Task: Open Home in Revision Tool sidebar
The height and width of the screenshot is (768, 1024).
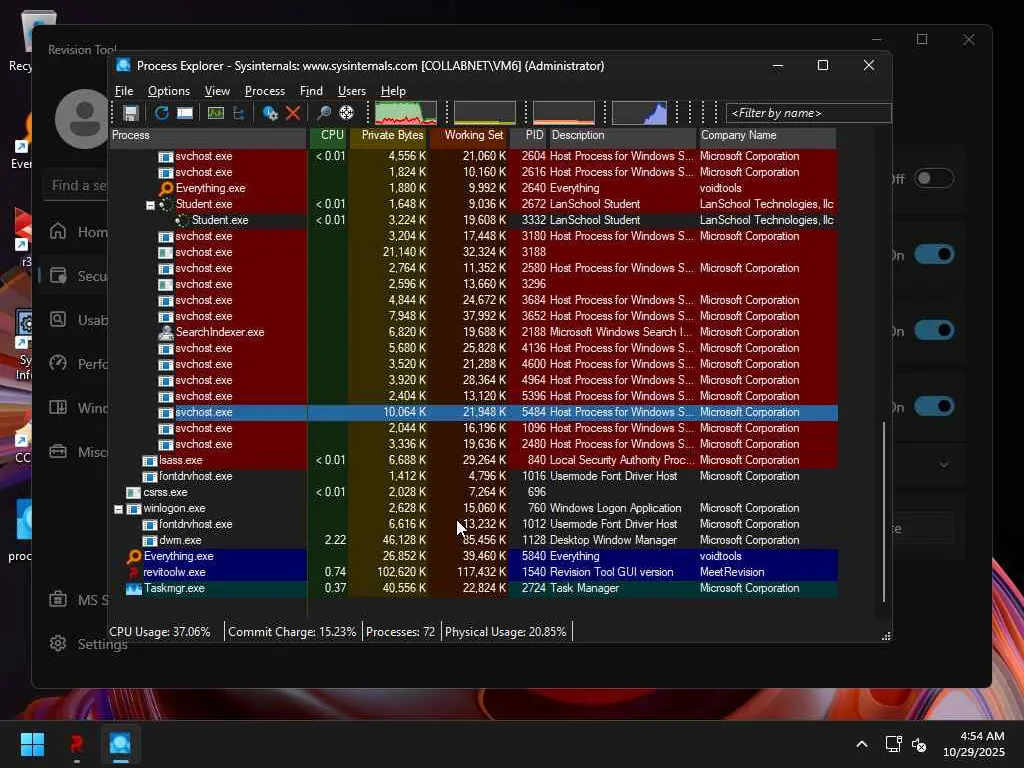Action: 58,231
